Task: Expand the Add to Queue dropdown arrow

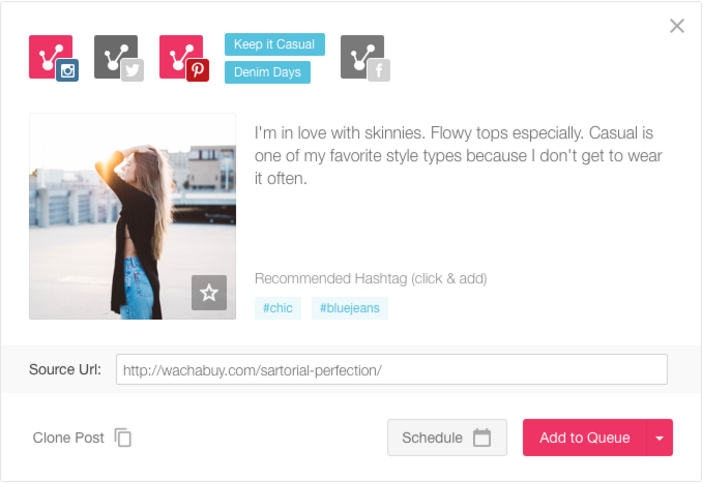Action: click(x=659, y=438)
